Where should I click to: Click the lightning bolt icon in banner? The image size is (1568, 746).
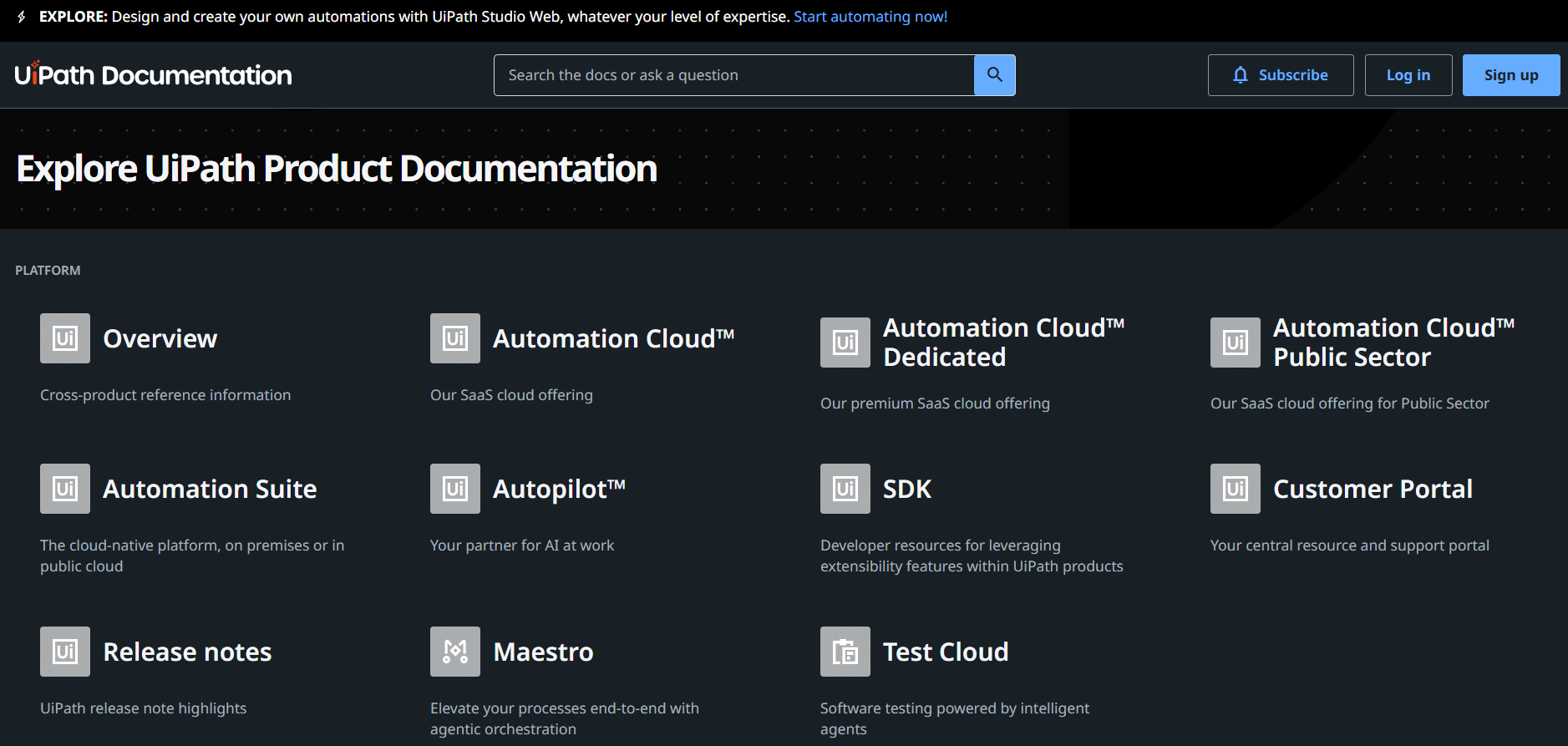(x=22, y=17)
